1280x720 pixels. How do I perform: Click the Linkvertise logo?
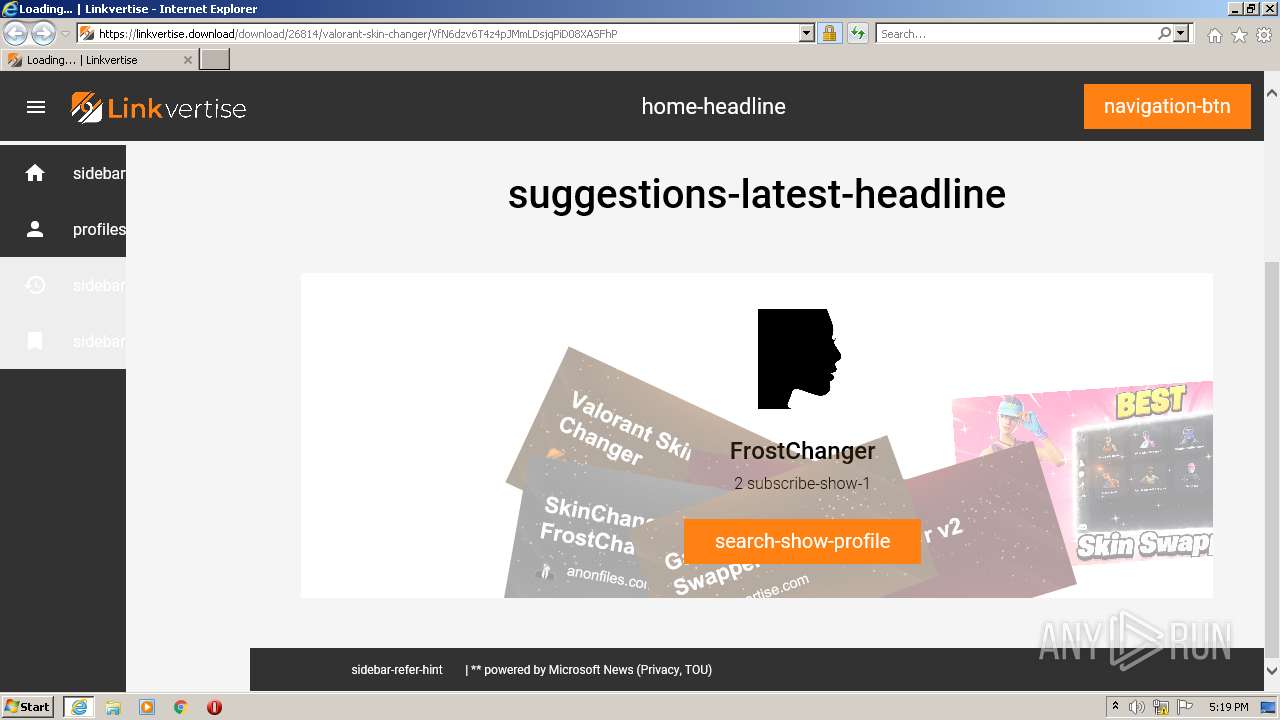click(x=158, y=107)
